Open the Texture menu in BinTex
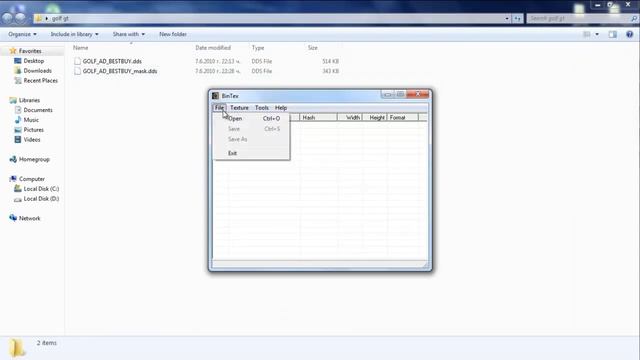Screen dimensions: 640x360 (x=239, y=108)
